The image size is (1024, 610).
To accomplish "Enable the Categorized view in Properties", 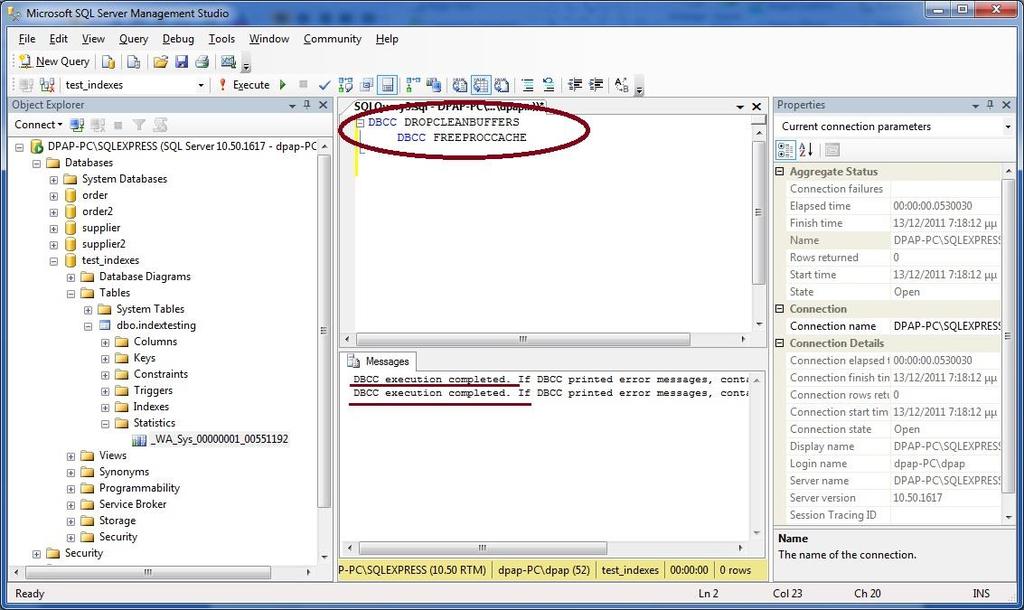I will point(785,150).
